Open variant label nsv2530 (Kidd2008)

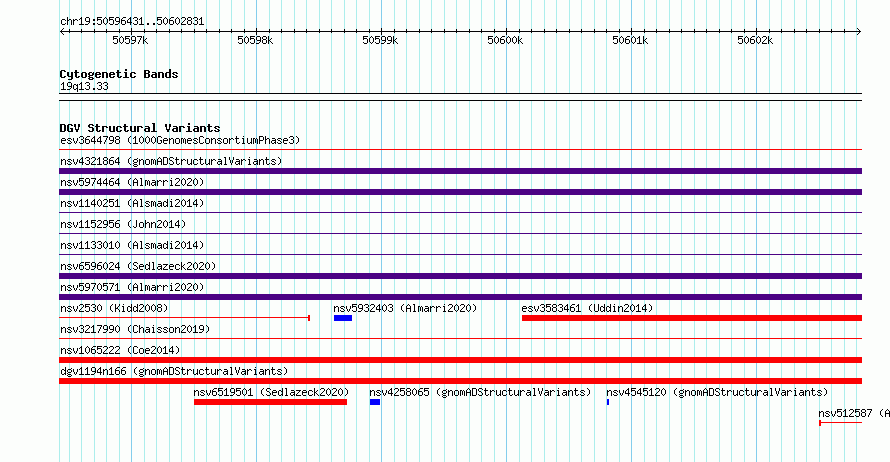(114, 308)
